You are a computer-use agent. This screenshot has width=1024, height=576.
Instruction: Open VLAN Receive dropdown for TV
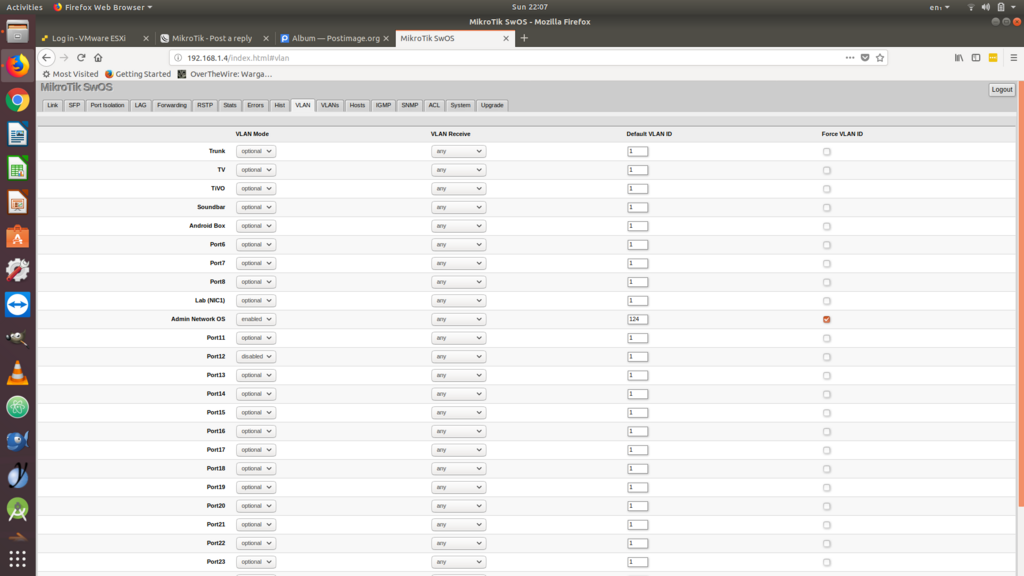[x=458, y=170]
